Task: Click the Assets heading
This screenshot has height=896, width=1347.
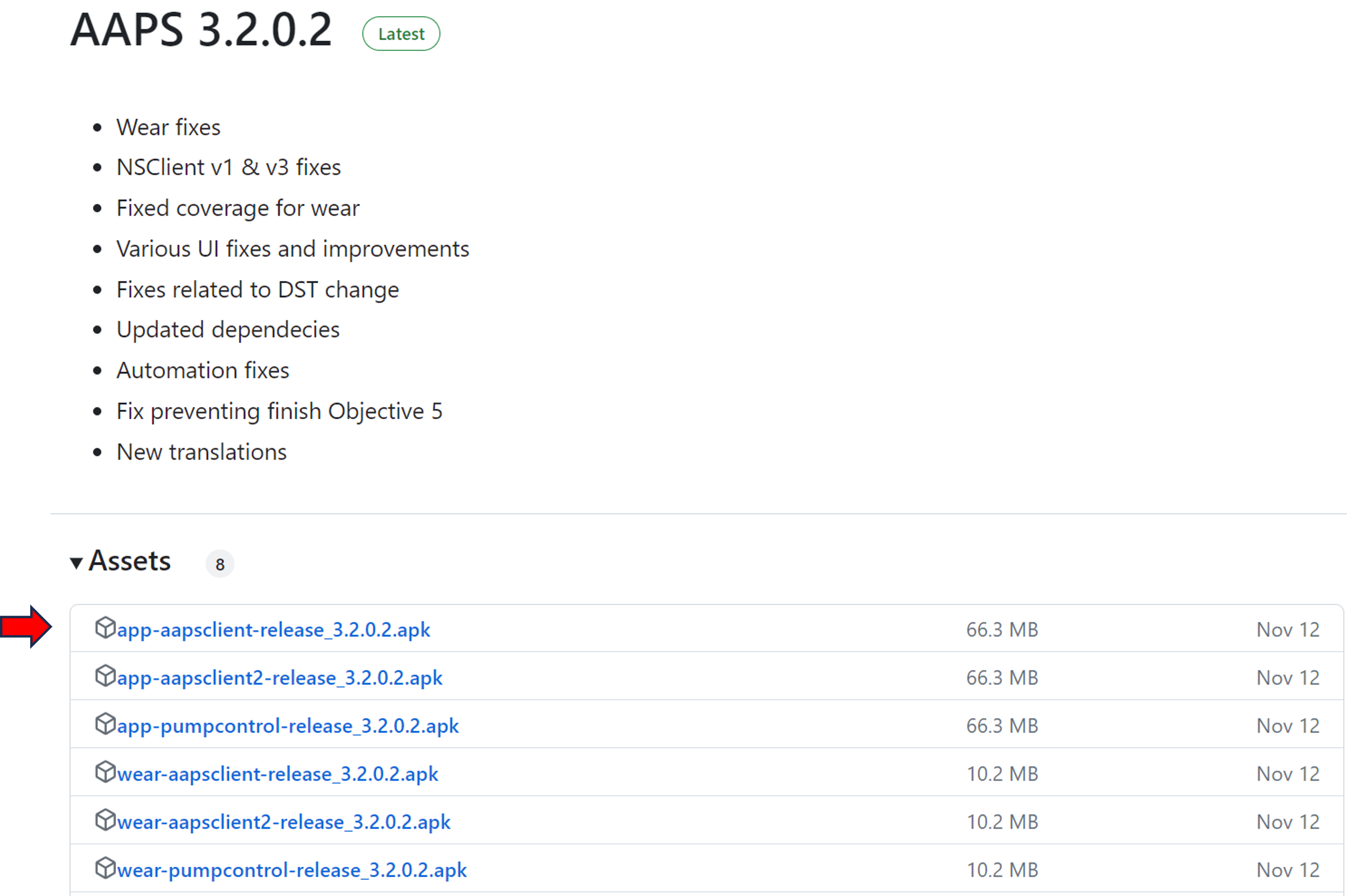Action: tap(130, 560)
